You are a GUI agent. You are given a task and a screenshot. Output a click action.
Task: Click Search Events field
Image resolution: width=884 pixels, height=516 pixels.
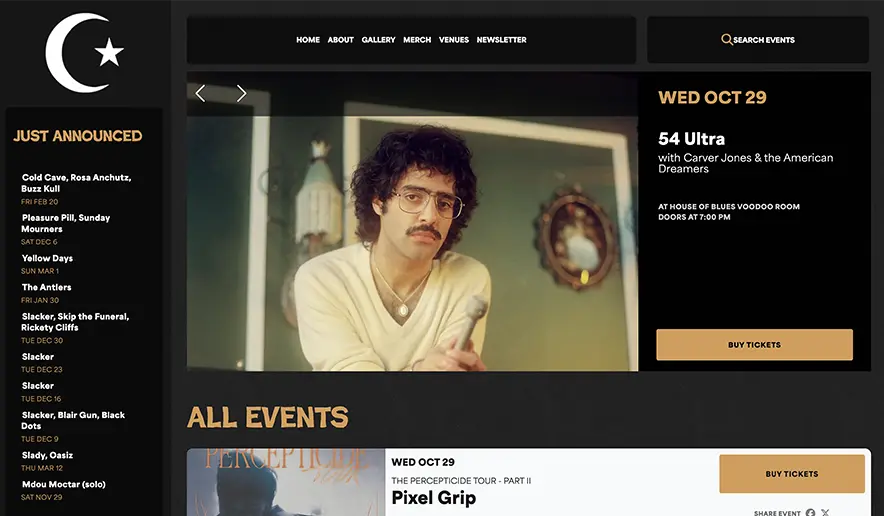(x=758, y=39)
